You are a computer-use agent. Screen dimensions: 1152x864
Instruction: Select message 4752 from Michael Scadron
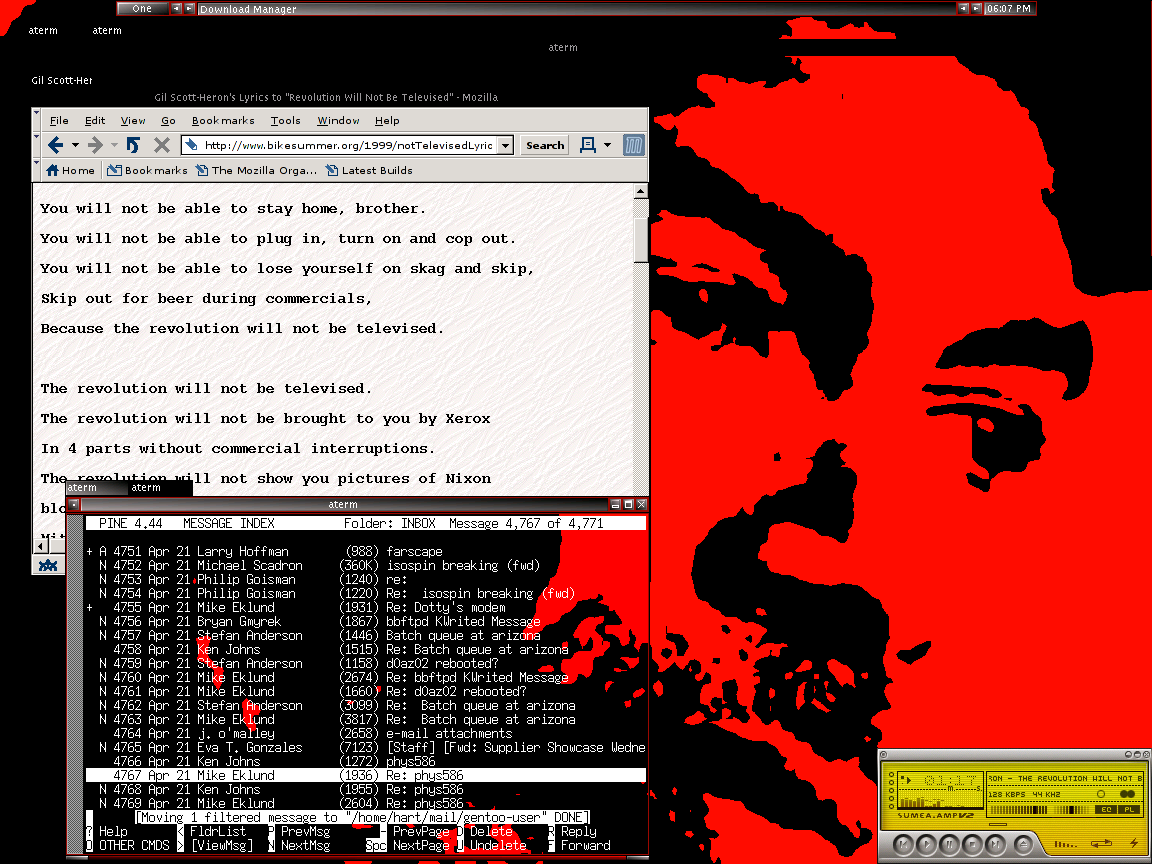[366, 565]
